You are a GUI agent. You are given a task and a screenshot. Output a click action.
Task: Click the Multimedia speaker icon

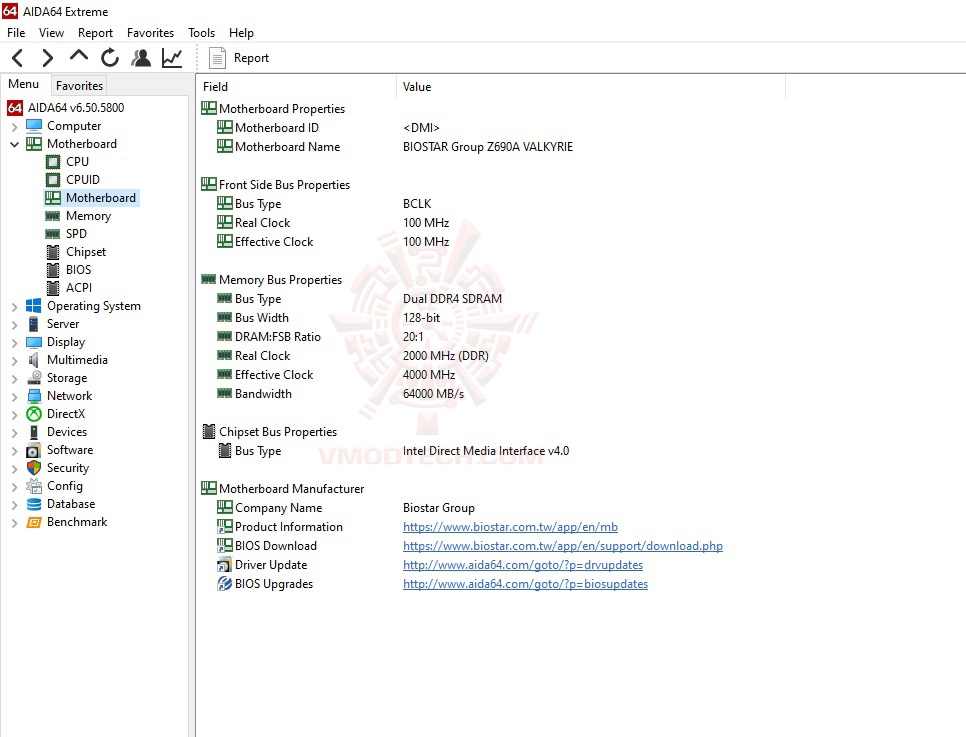click(33, 360)
